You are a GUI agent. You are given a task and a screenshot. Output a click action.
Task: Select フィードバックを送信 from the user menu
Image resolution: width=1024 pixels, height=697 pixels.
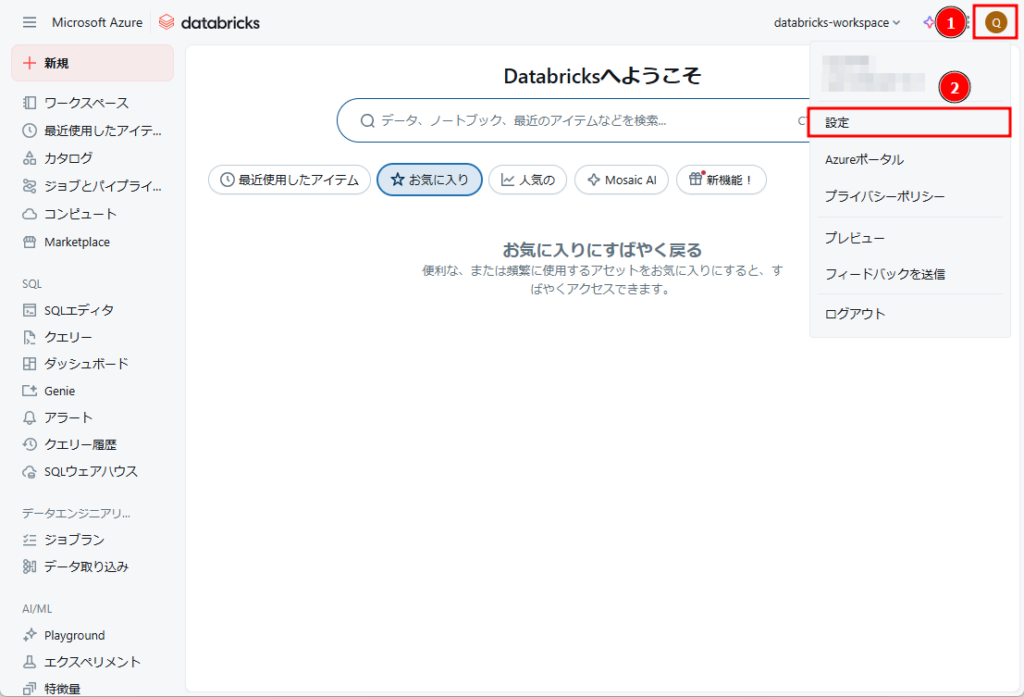coord(909,274)
